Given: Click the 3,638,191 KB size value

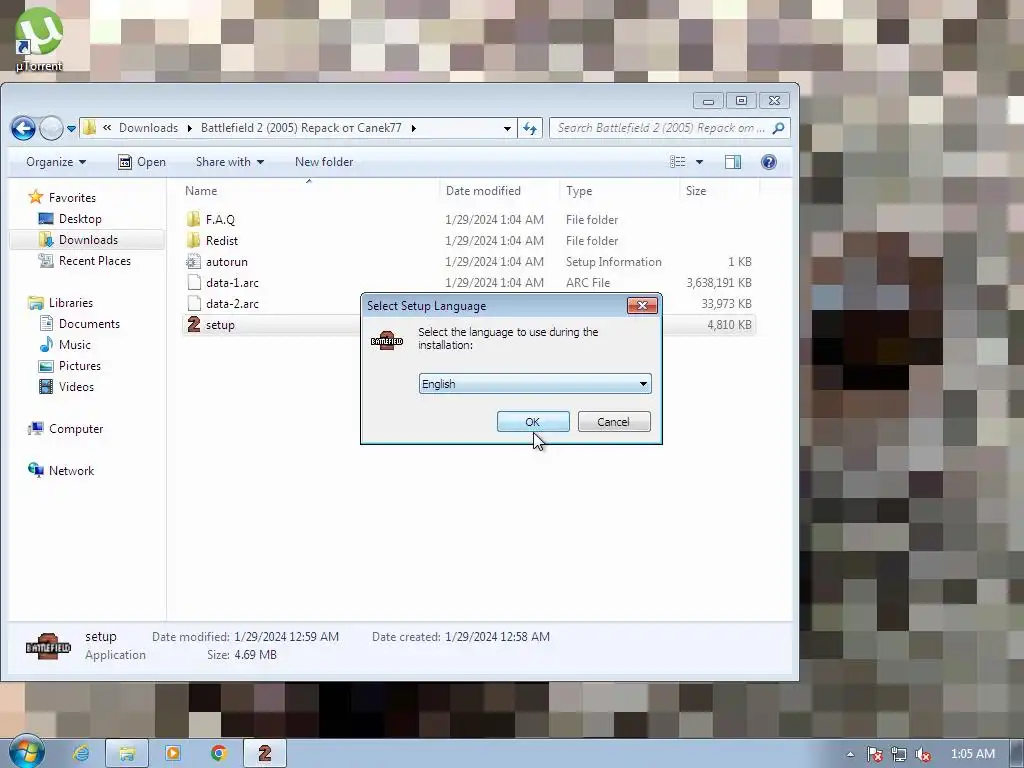Looking at the screenshot, I should (x=719, y=283).
